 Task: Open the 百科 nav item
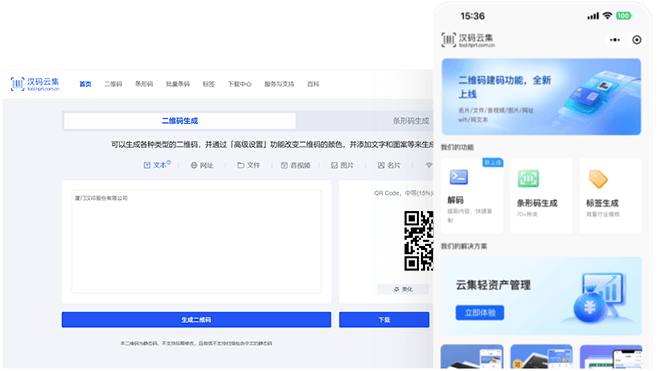313,84
